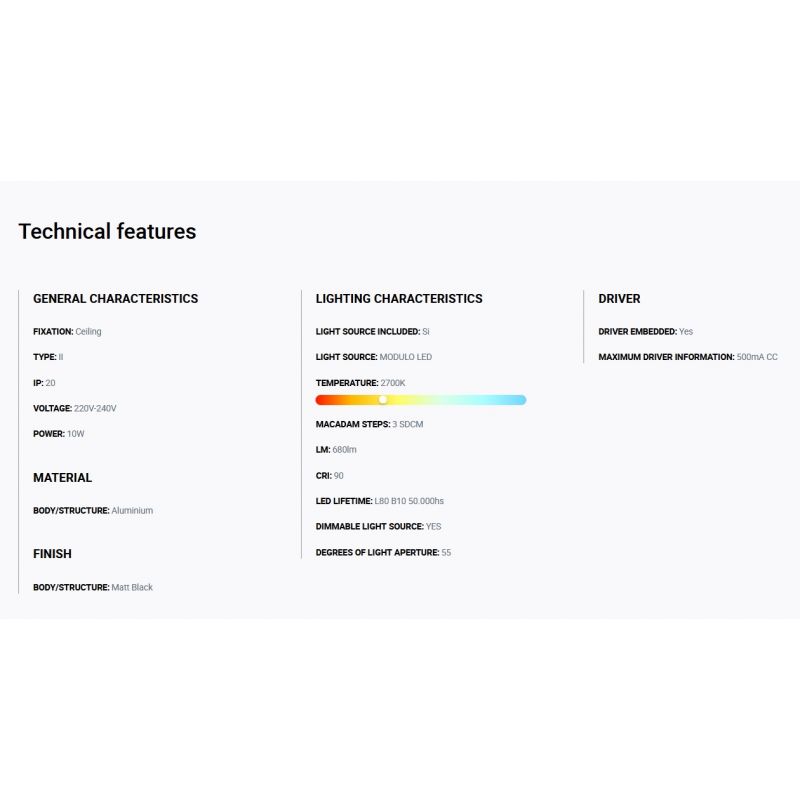Click the Dimmable Light Source entry
Screen dimensions: 800x800
pos(378,527)
